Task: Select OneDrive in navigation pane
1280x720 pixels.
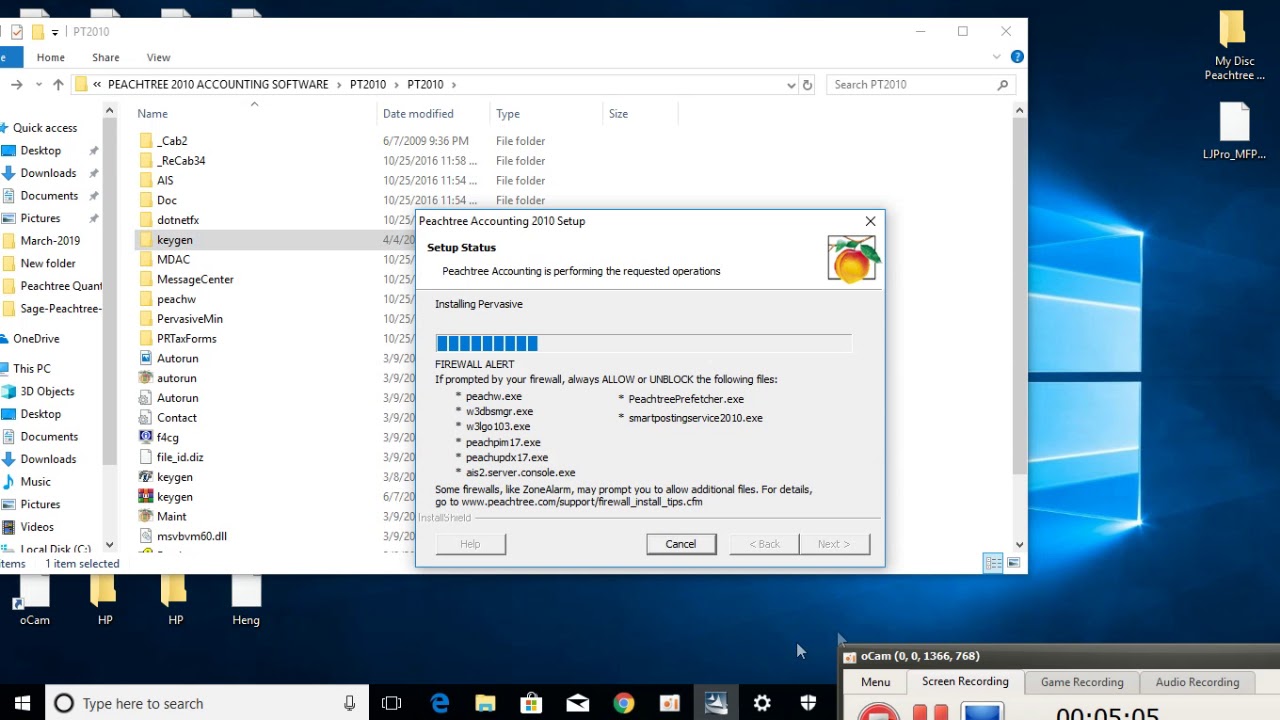Action: point(36,339)
